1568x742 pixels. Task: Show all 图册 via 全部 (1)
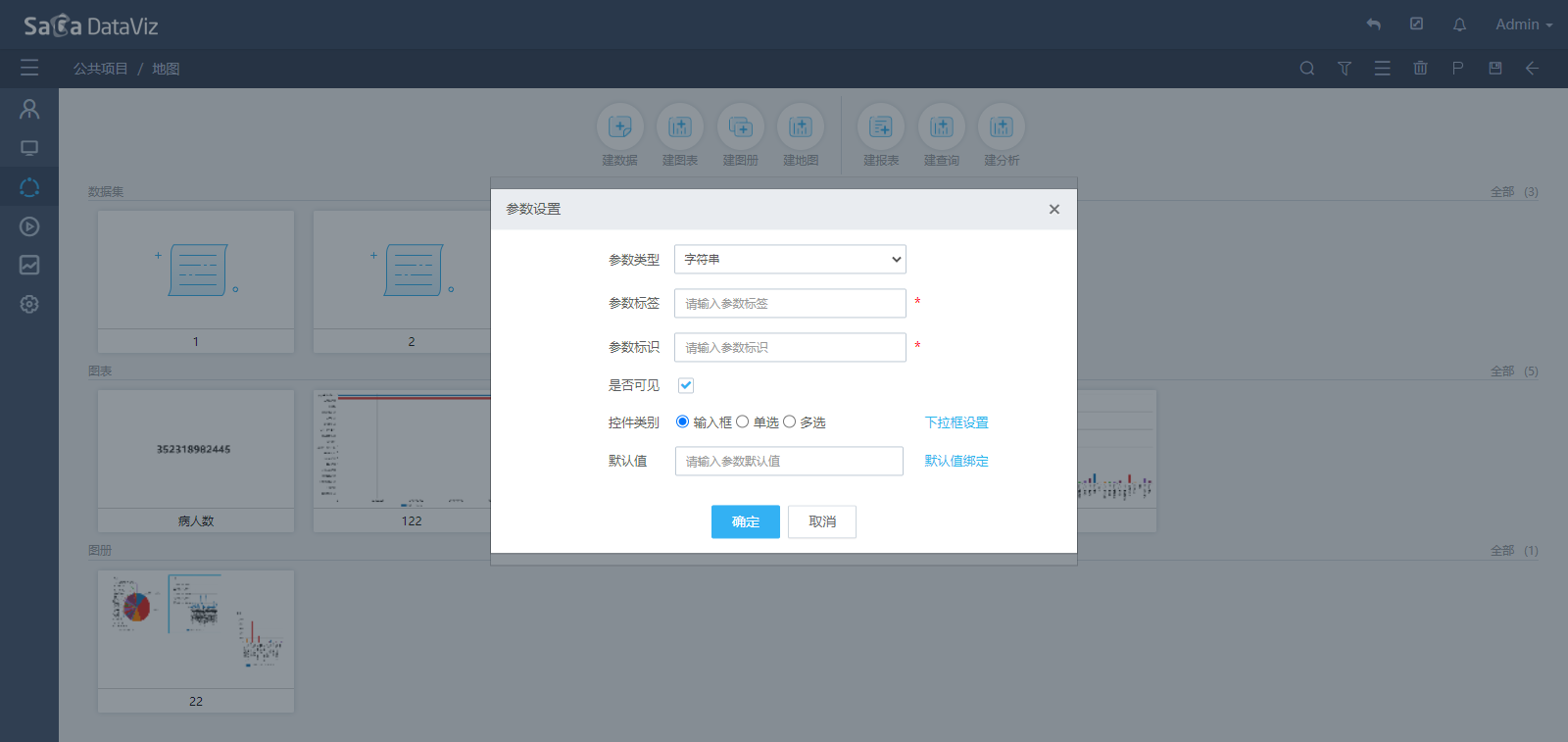tap(1514, 551)
